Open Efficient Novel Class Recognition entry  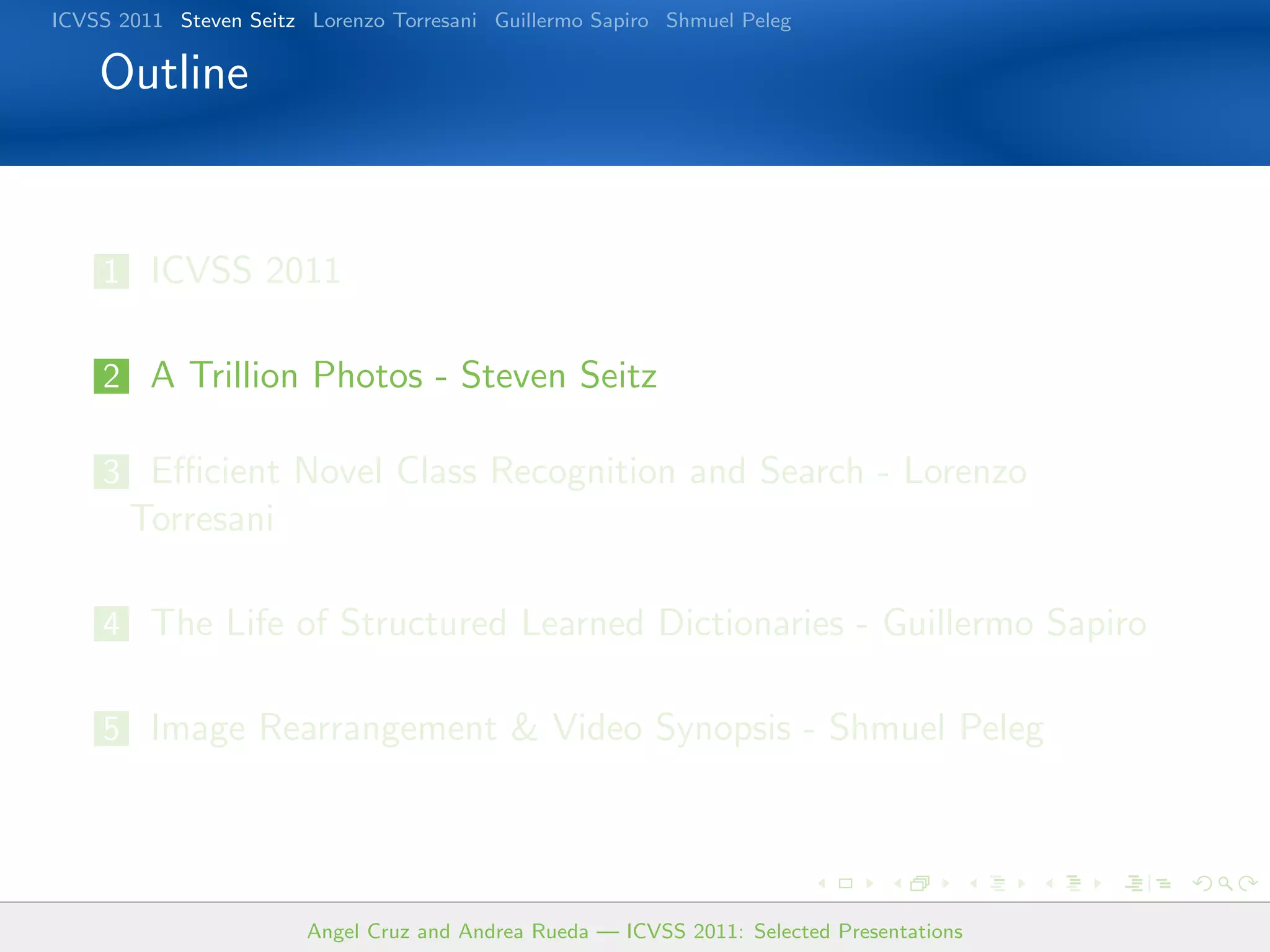point(578,494)
